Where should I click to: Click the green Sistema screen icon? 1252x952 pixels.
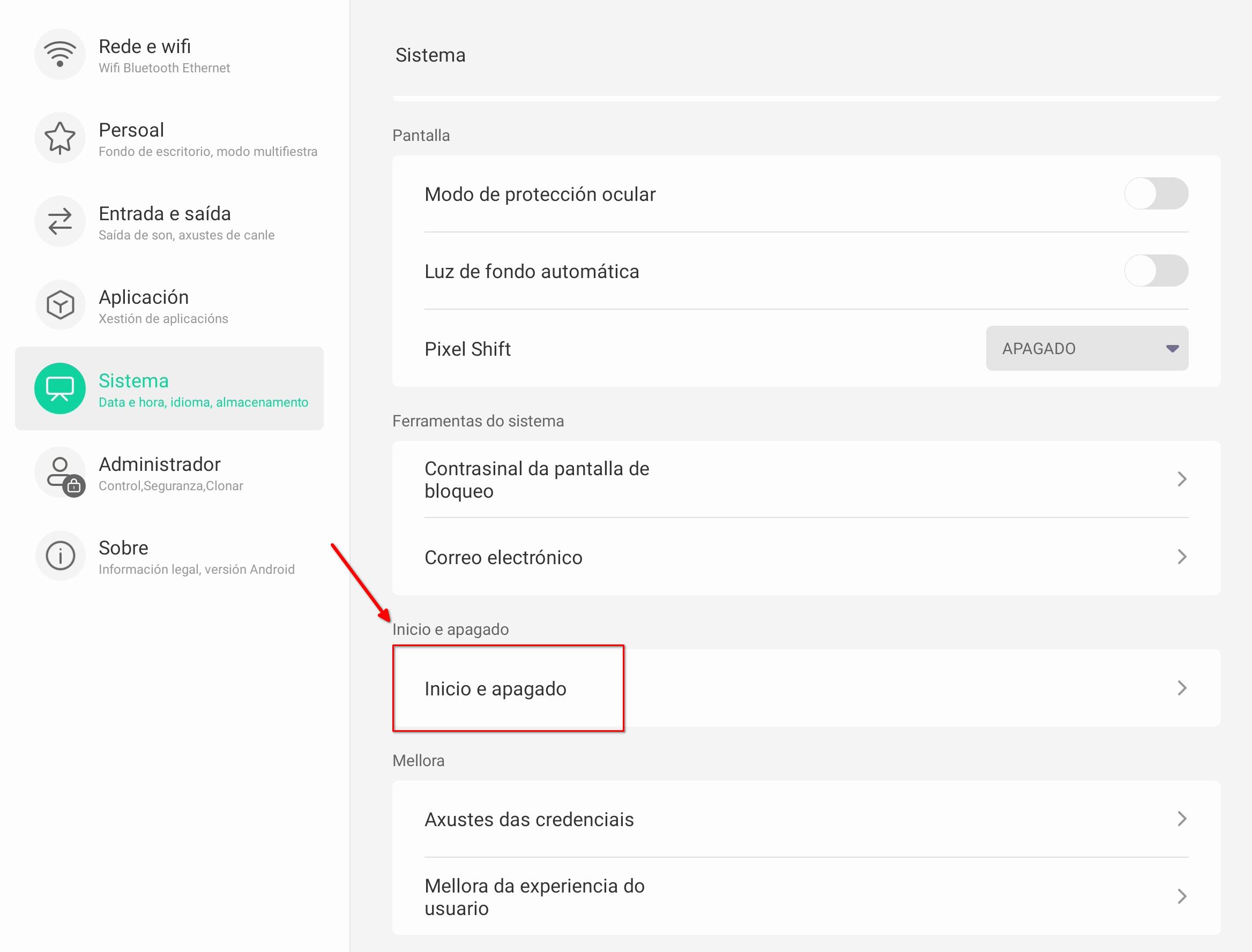point(59,388)
